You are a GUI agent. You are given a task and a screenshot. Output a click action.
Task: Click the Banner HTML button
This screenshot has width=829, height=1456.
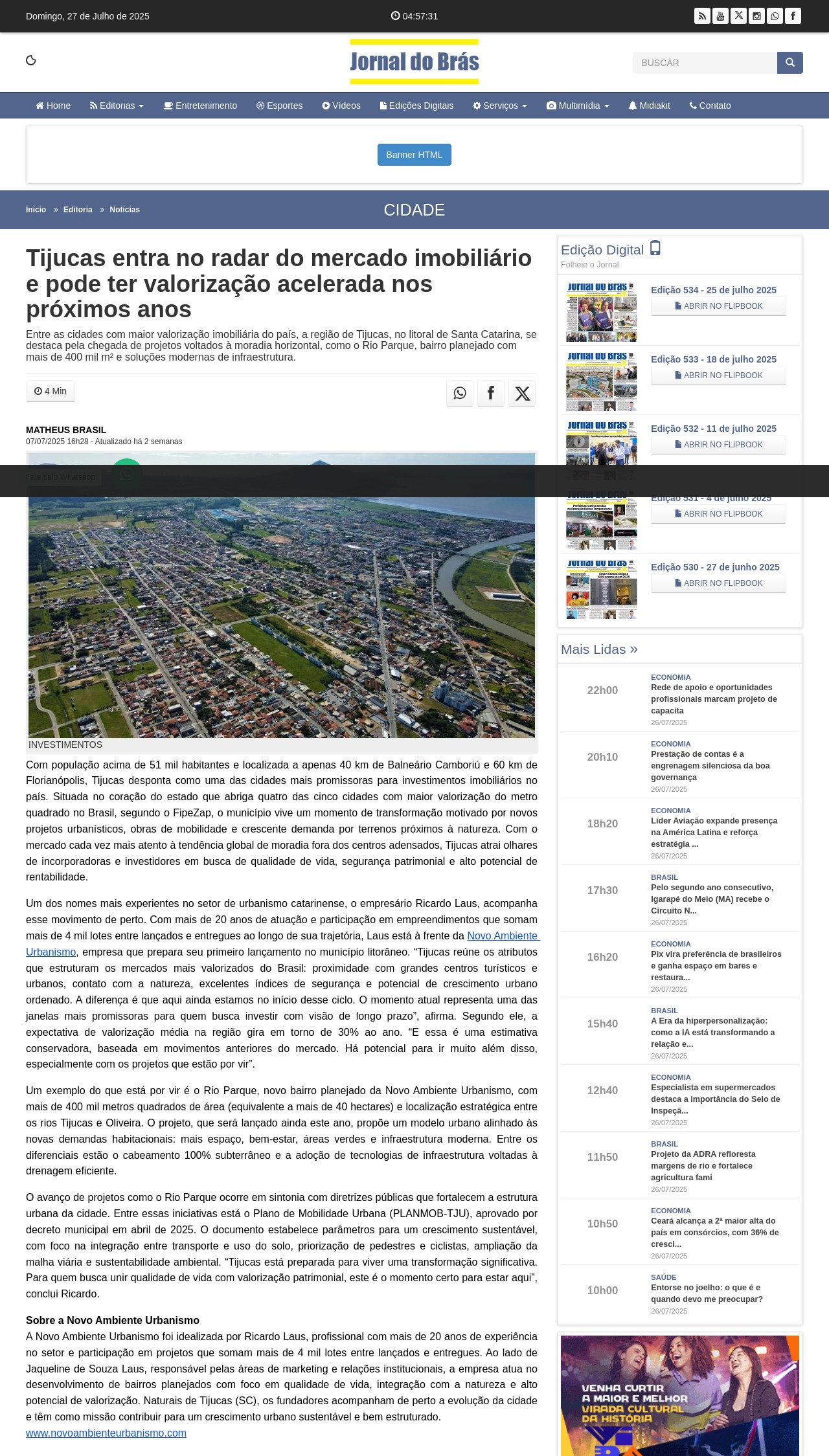pyautogui.click(x=414, y=155)
